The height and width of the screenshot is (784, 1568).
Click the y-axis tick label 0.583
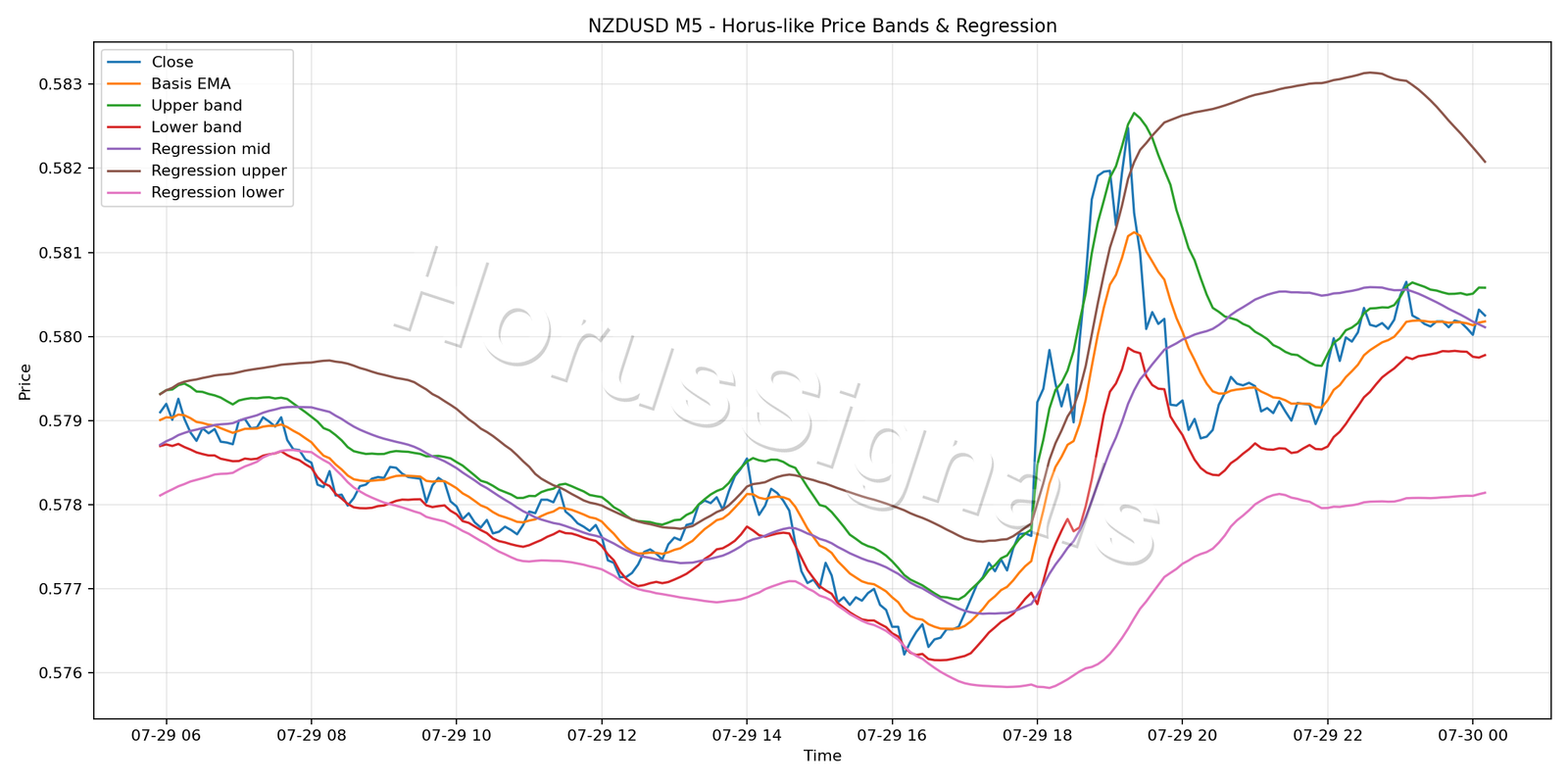(60, 84)
